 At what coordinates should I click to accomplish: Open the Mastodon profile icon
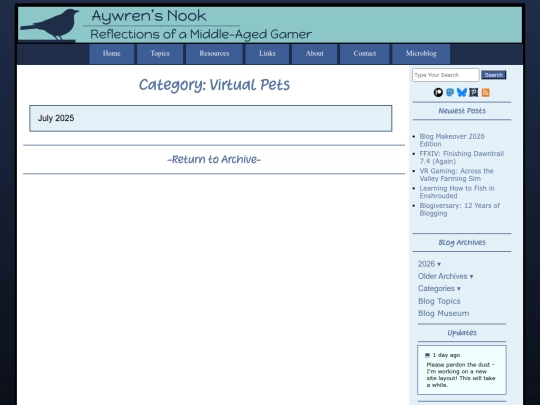click(450, 92)
